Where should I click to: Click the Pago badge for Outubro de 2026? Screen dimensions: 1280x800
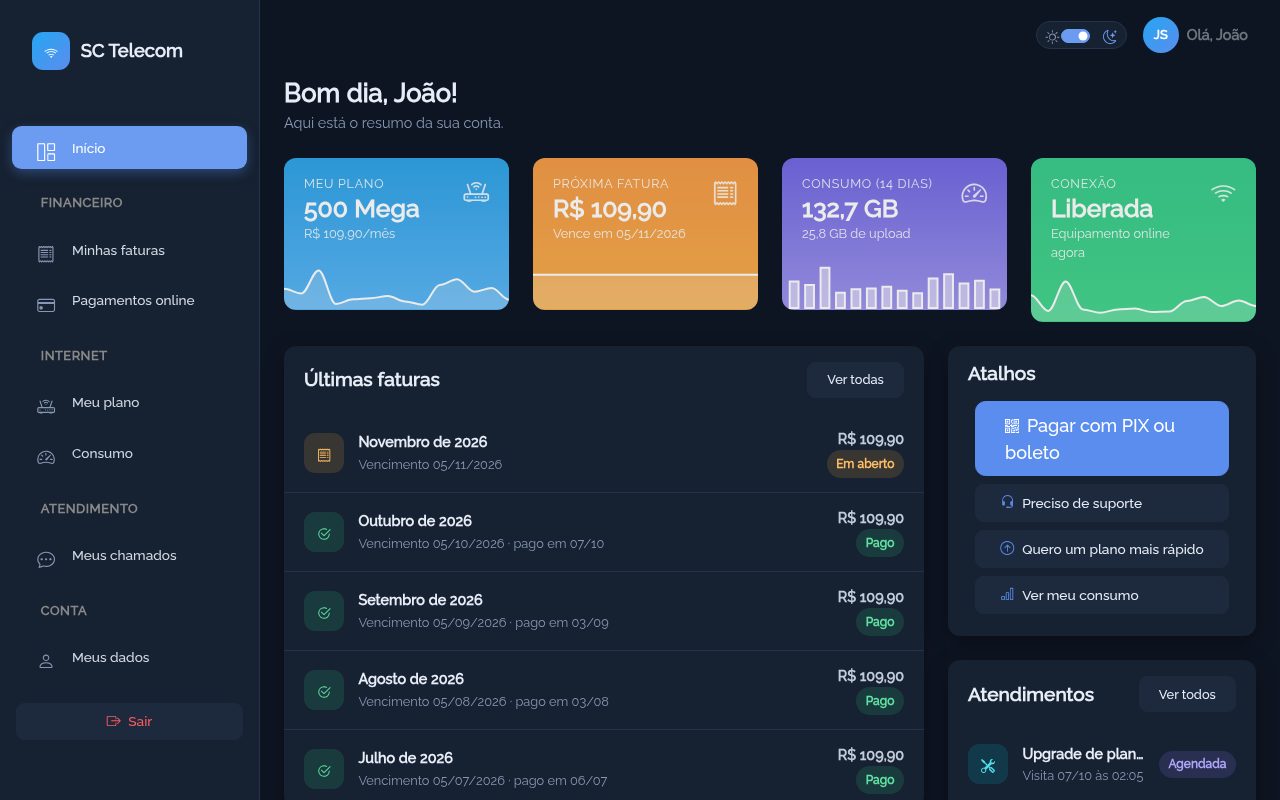click(x=880, y=543)
